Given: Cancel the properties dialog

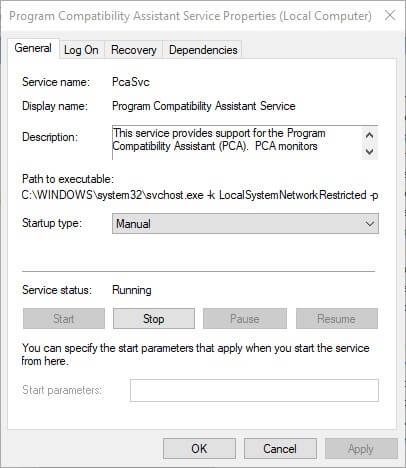Looking at the screenshot, I should click(280, 449).
